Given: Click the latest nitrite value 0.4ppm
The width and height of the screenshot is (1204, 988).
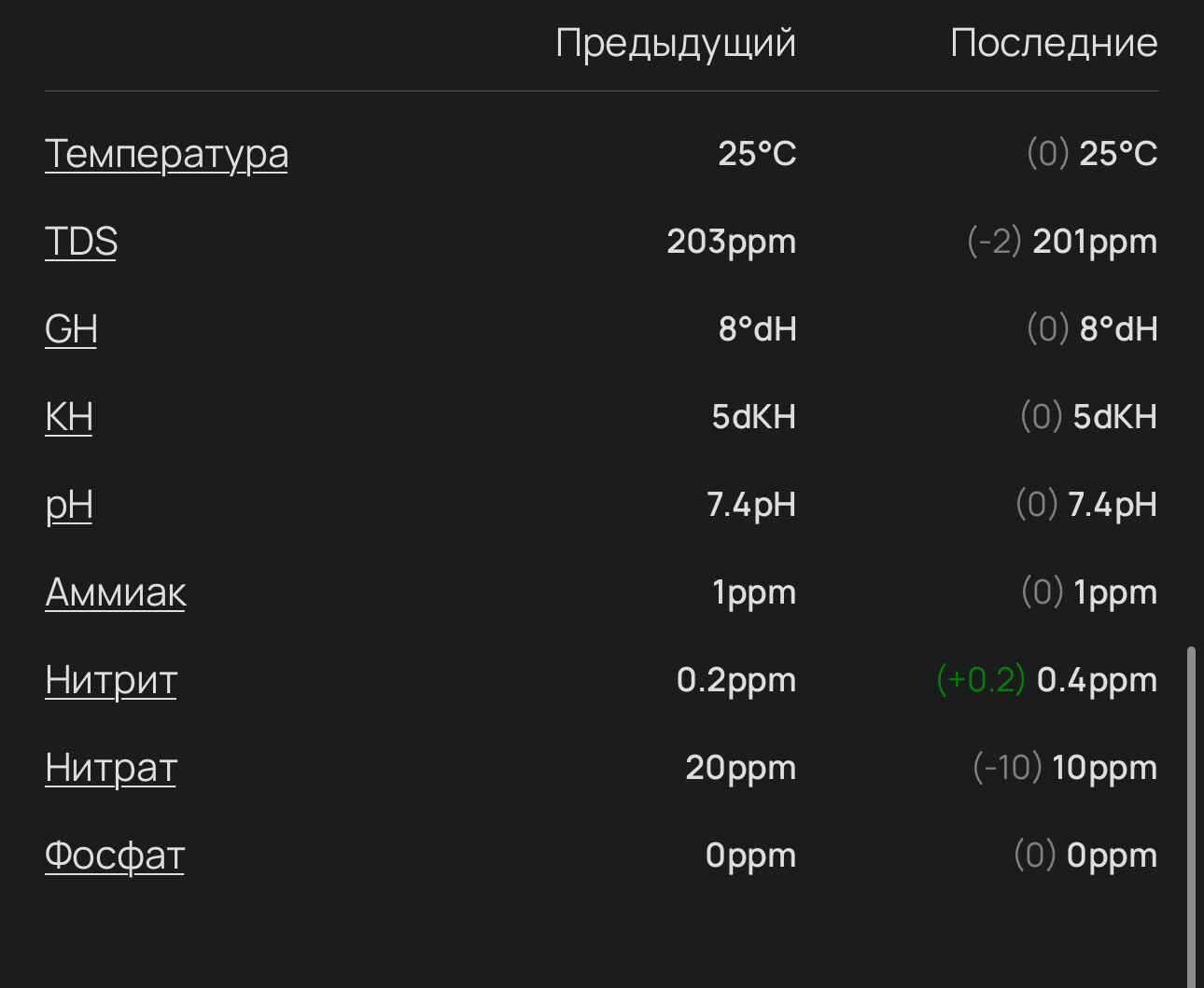Looking at the screenshot, I should 1097,680.
